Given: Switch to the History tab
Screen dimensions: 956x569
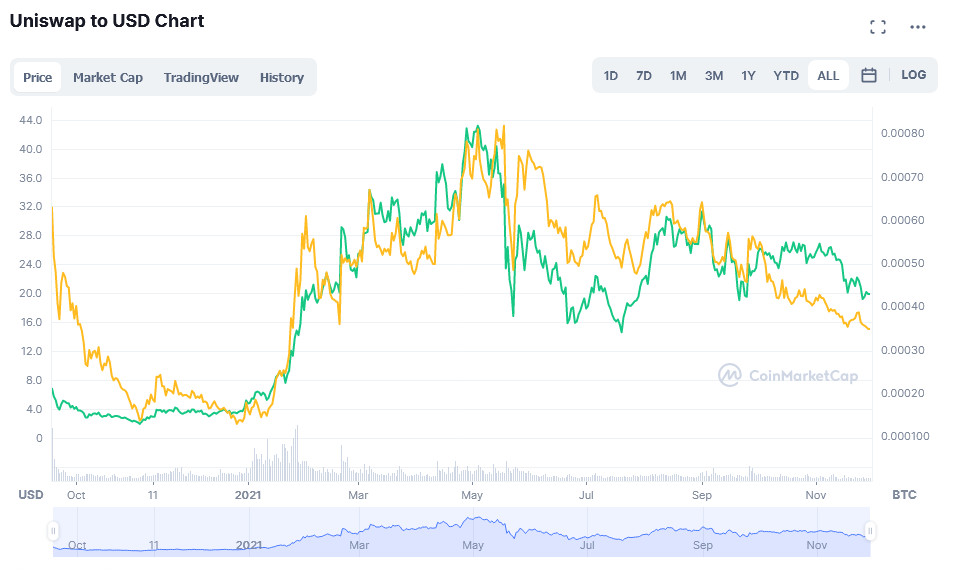Looking at the screenshot, I should click(x=282, y=77).
